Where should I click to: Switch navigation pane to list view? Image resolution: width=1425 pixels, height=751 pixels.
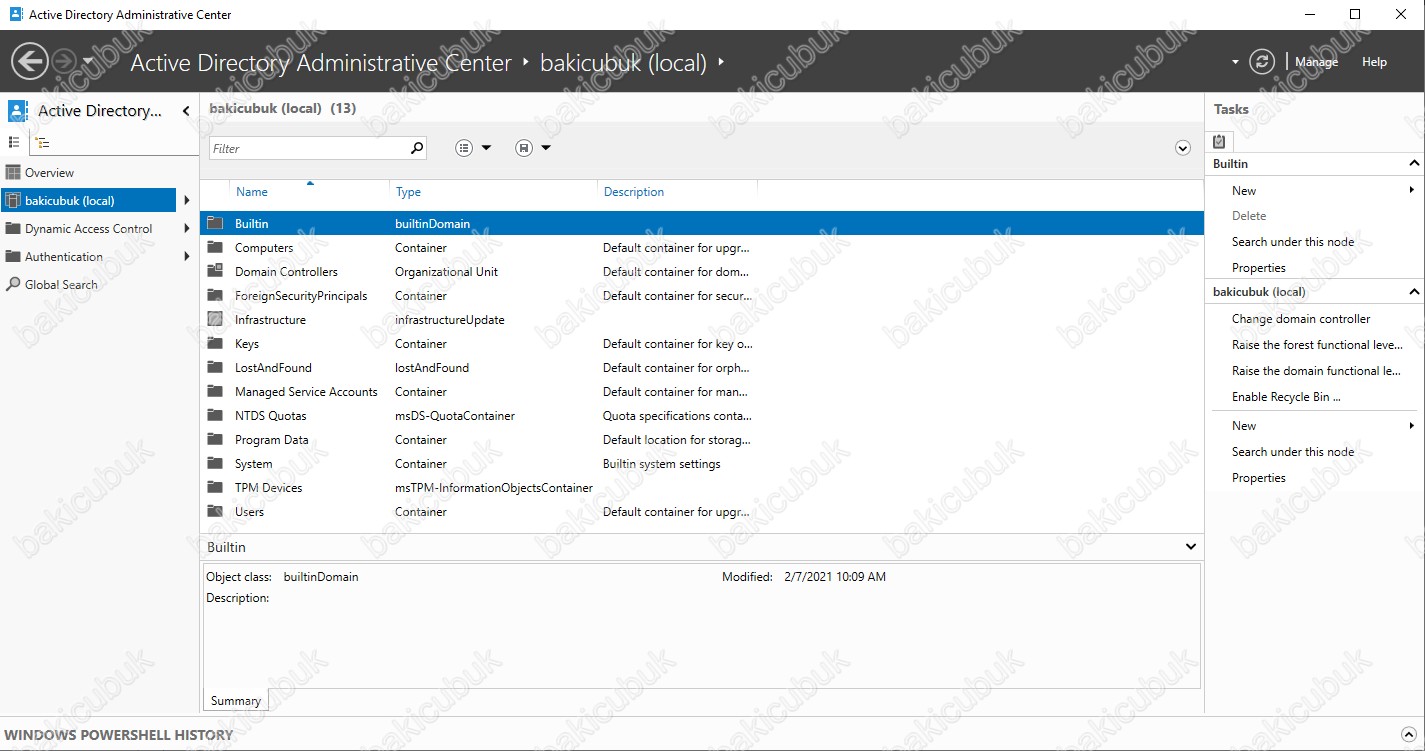pos(14,142)
